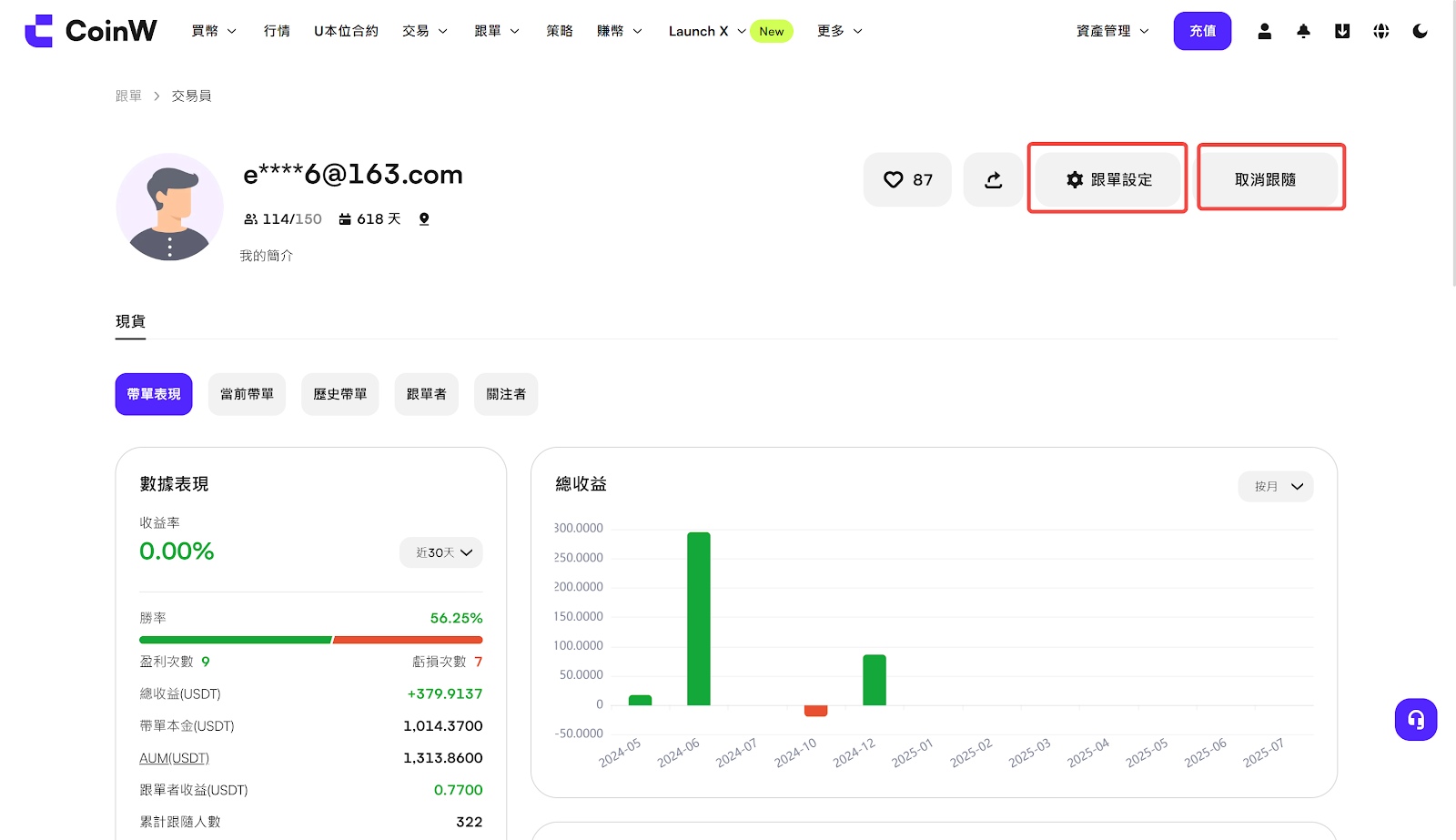Click the trader location pin icon

(x=424, y=219)
